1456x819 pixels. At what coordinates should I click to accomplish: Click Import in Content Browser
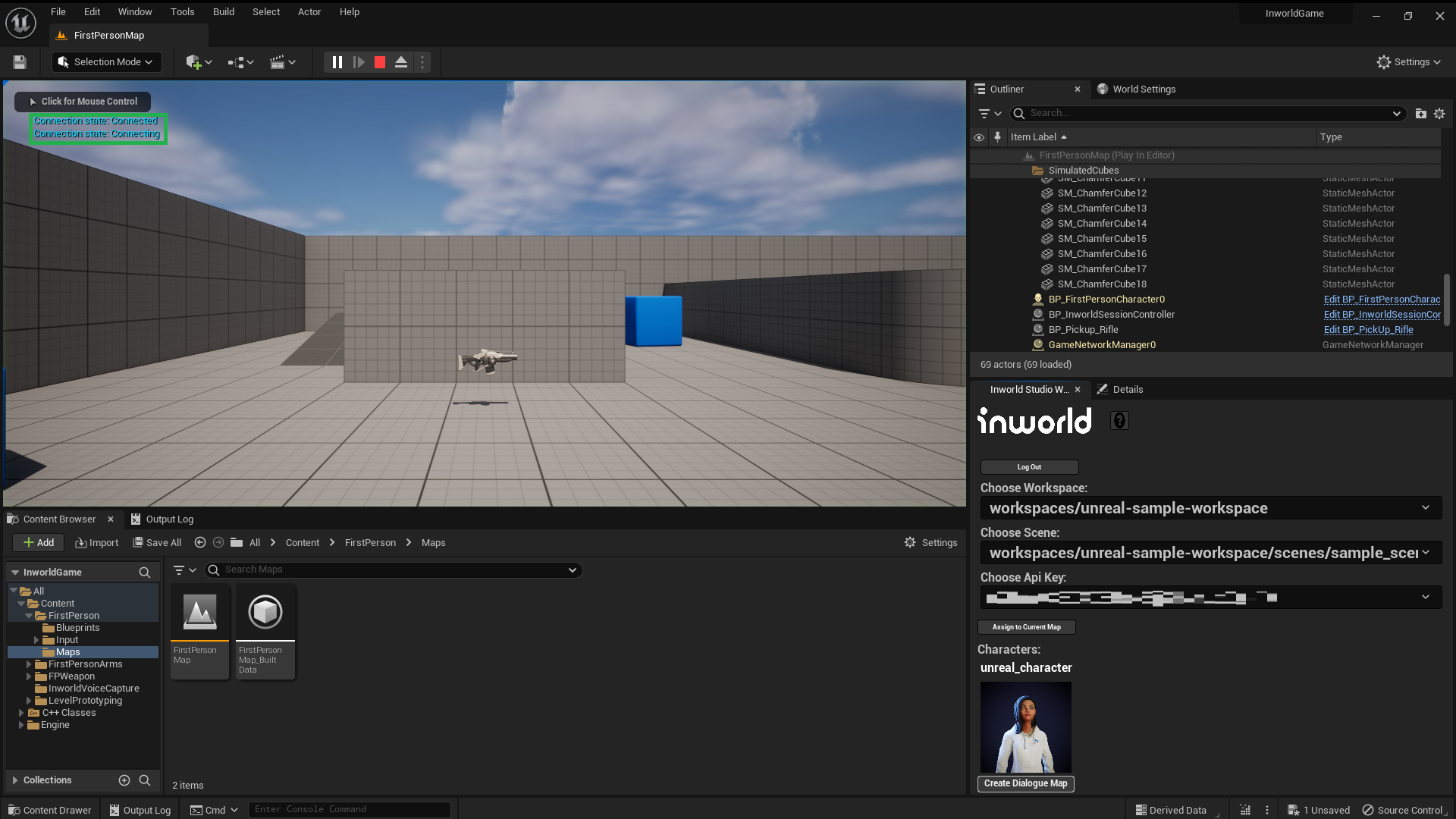[x=96, y=543]
